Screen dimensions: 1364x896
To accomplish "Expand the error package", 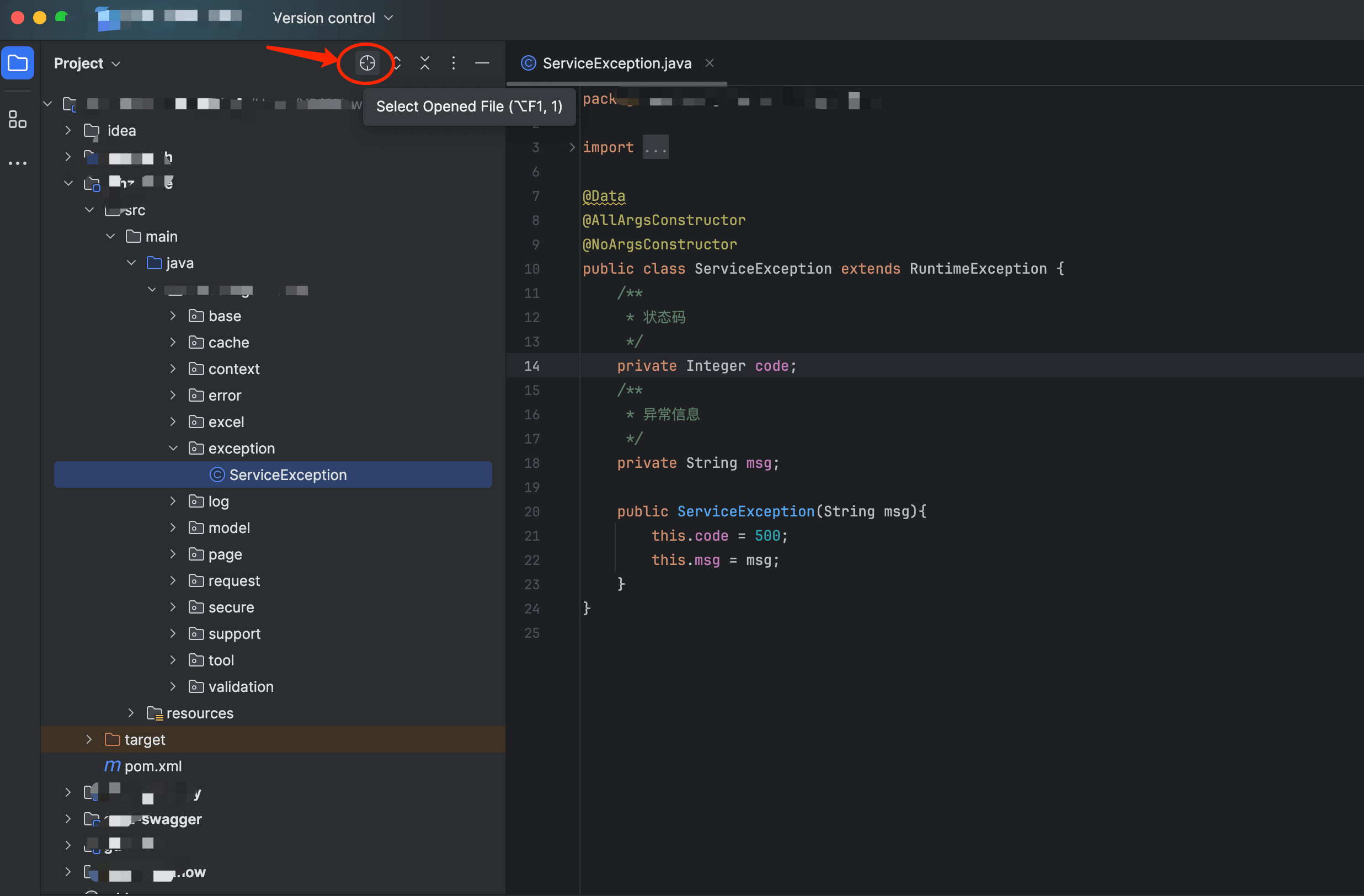I will [173, 395].
